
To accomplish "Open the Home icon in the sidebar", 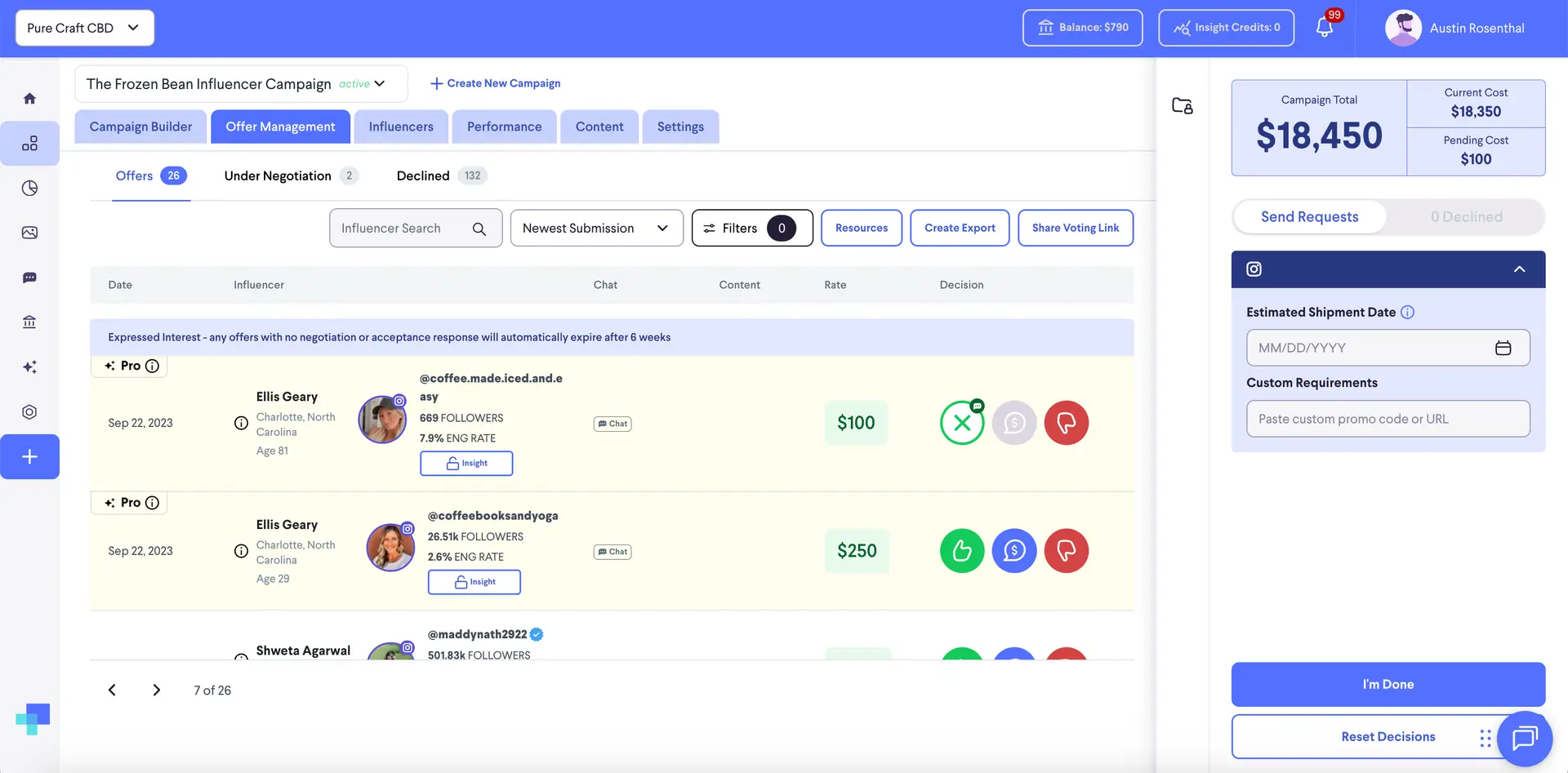I will coord(29,97).
